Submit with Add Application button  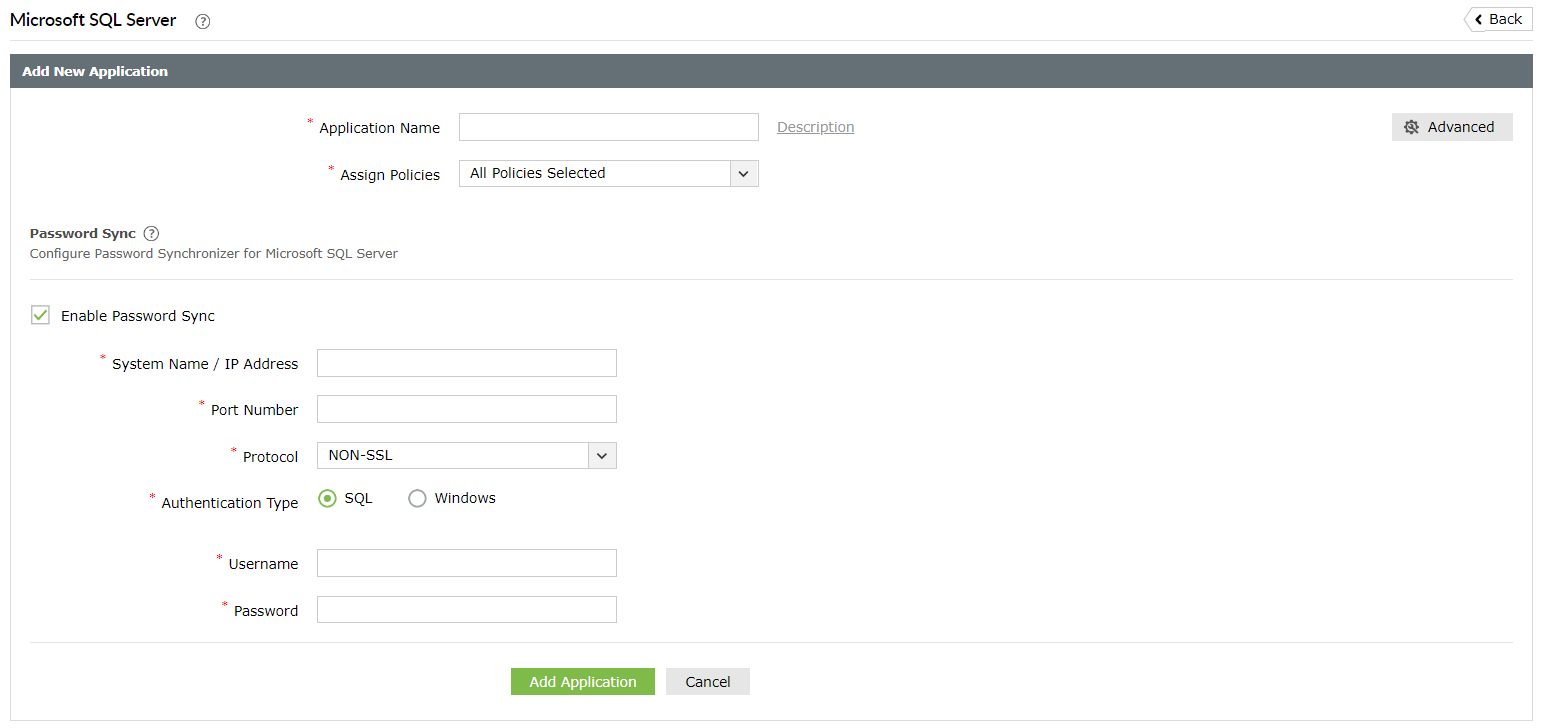coord(583,681)
